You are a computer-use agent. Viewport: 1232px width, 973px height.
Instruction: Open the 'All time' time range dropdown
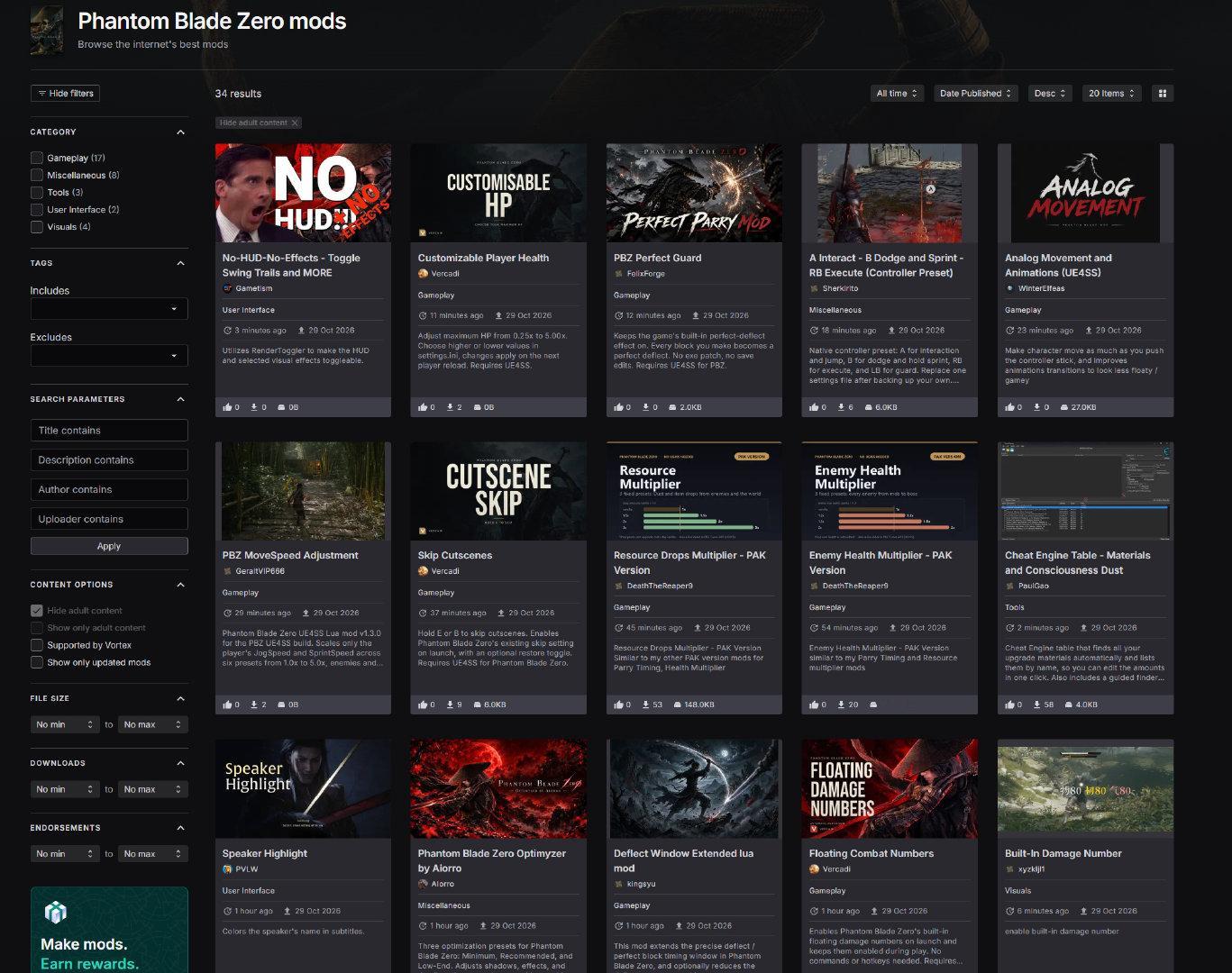point(897,94)
